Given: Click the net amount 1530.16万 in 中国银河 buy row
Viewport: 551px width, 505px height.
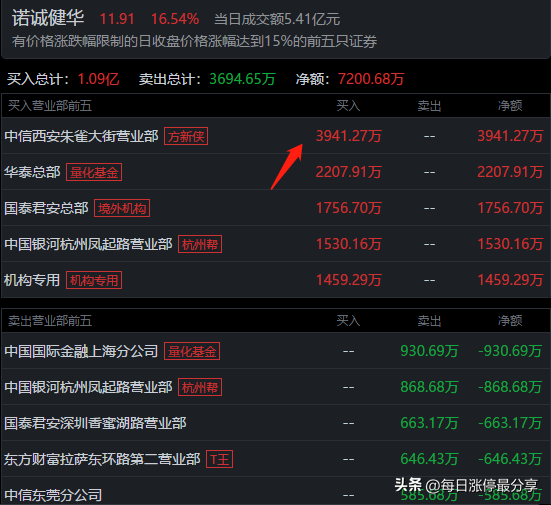Looking at the screenshot, I should pos(510,244).
